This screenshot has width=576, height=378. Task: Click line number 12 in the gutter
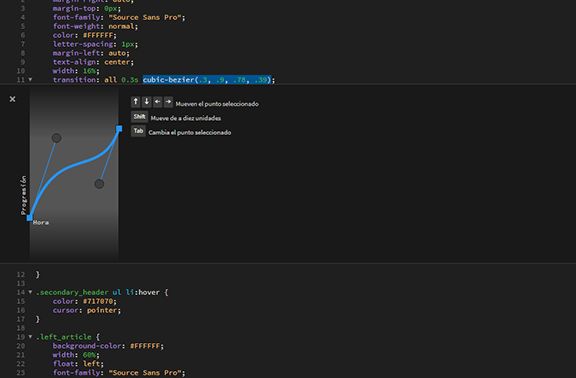21,274
